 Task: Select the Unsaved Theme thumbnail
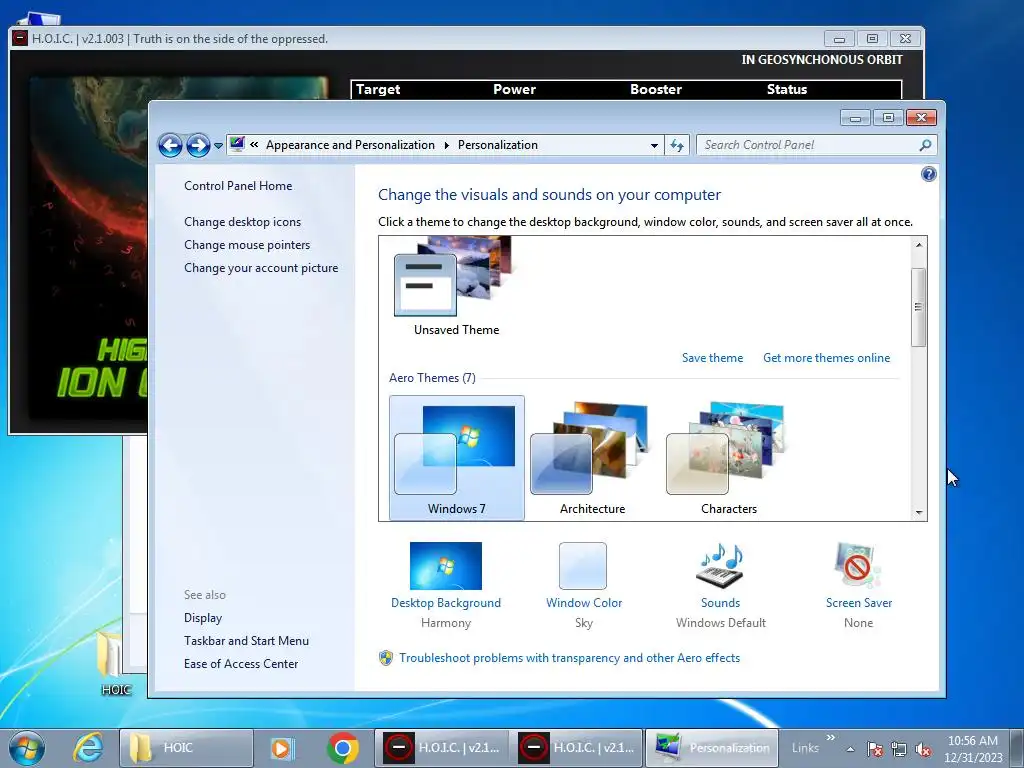456,286
